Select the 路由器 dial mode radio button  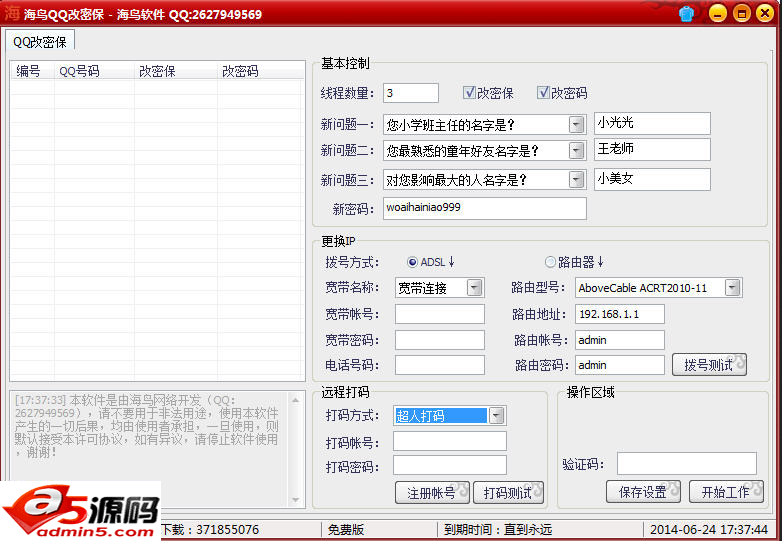point(550,262)
